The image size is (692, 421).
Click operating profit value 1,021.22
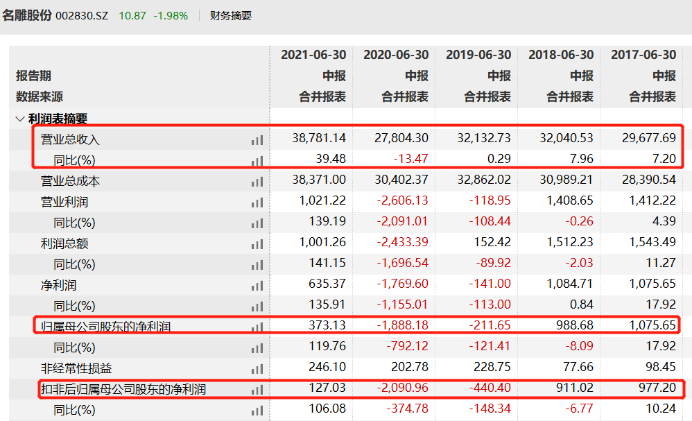(322, 201)
